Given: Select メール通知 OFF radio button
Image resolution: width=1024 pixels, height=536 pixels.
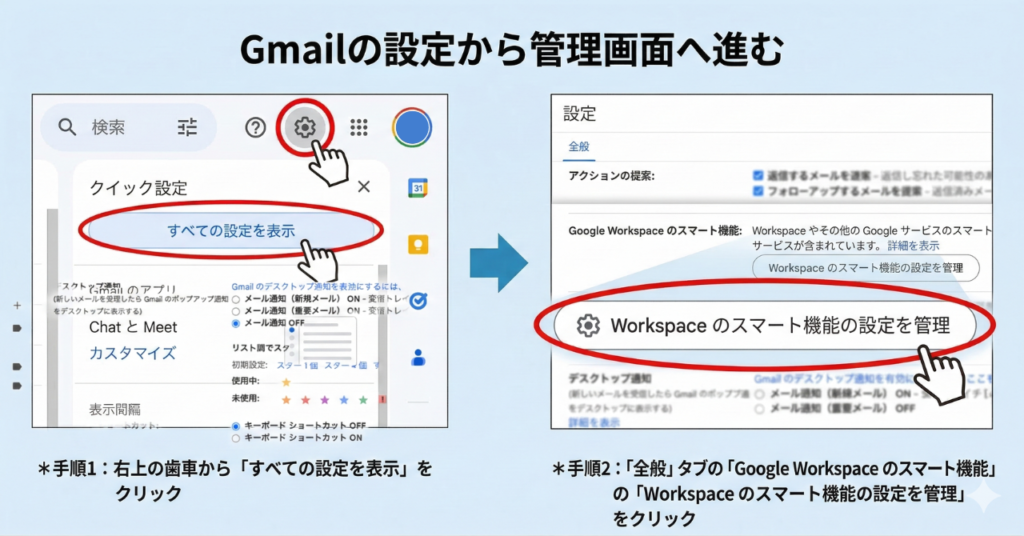Looking at the screenshot, I should tap(236, 323).
